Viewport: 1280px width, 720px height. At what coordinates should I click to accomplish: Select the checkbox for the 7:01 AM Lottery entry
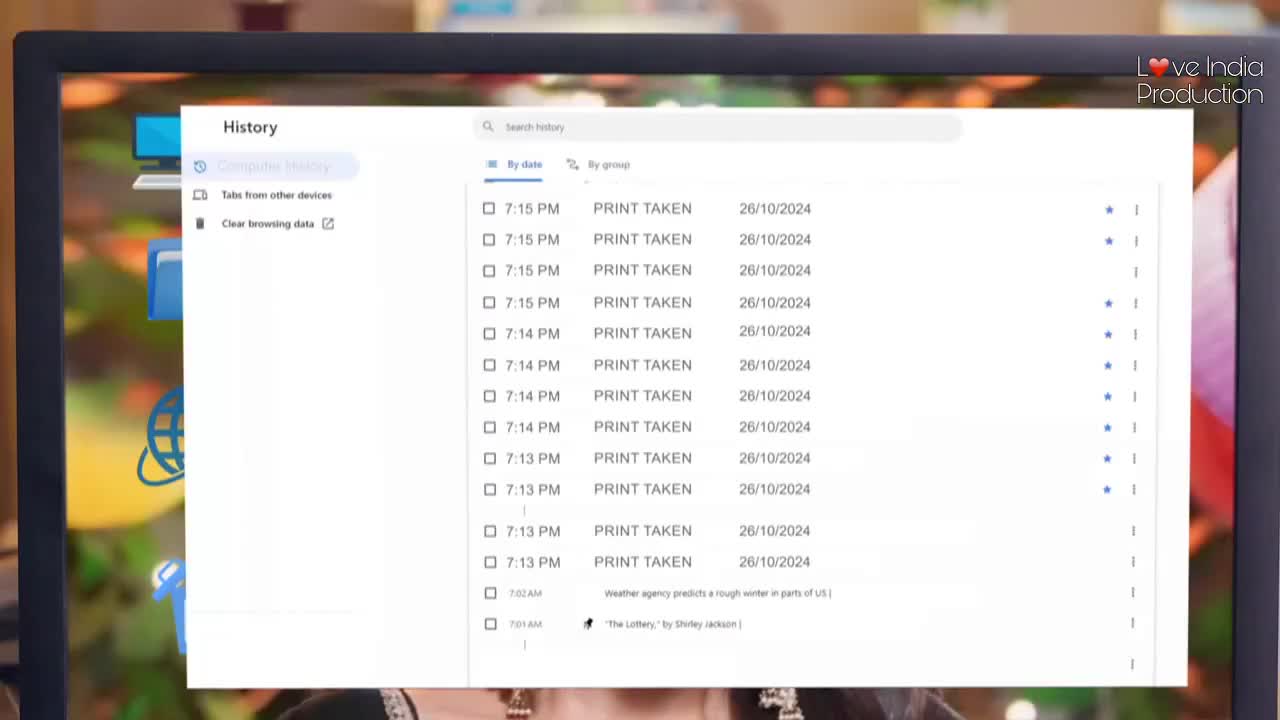point(490,624)
